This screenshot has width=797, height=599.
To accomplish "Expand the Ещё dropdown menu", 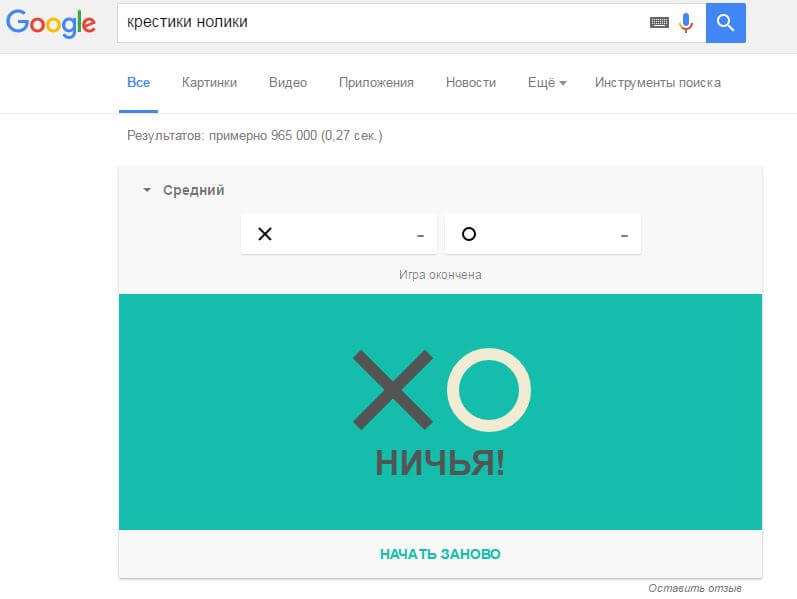I will point(547,82).
